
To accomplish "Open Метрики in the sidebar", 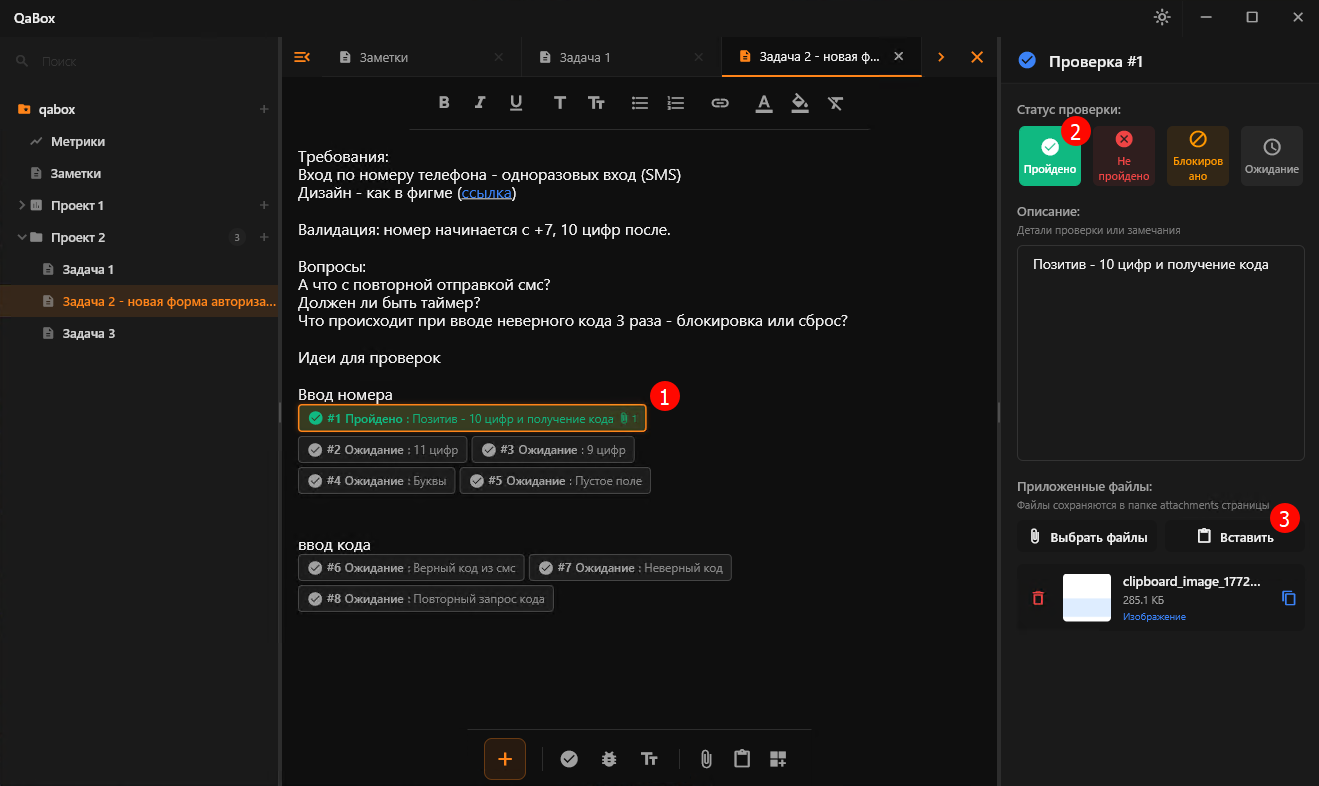I will pos(140,141).
